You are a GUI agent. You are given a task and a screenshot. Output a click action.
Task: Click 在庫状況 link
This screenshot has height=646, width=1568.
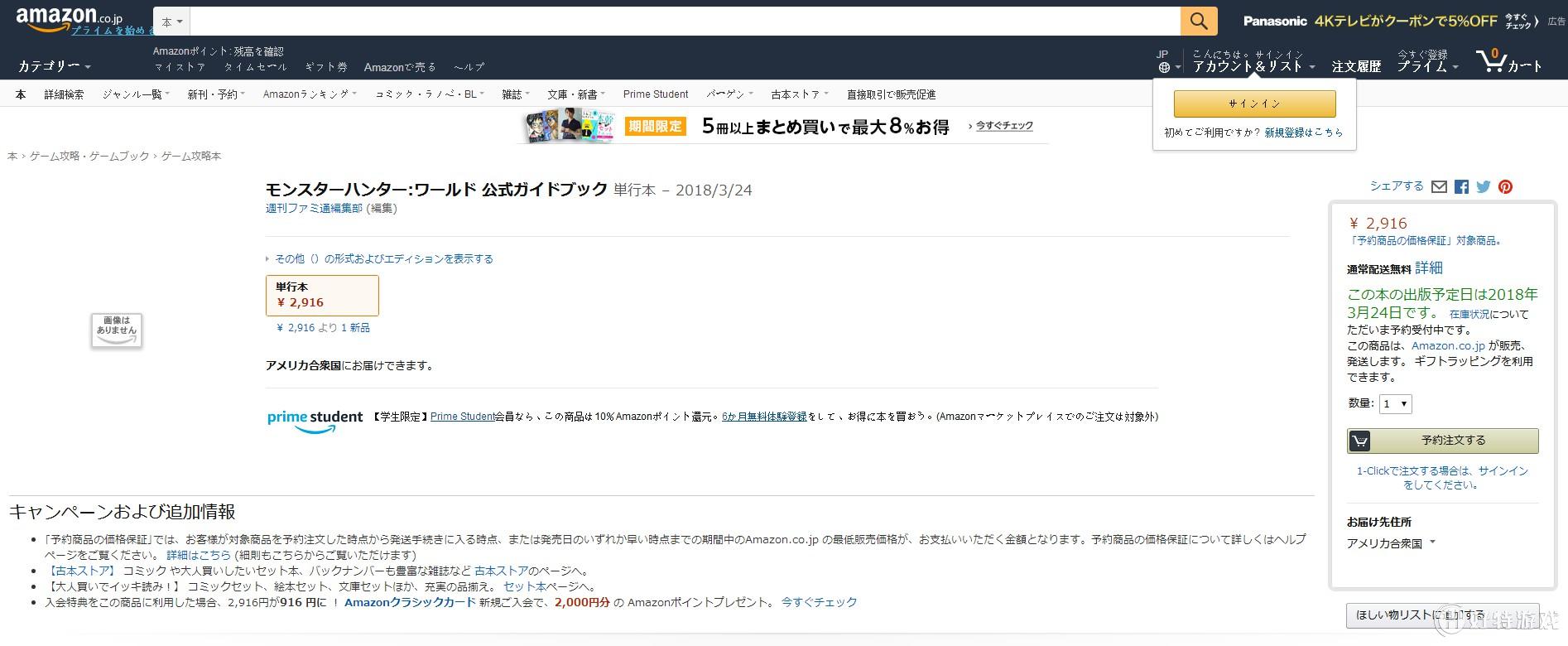1469,315
